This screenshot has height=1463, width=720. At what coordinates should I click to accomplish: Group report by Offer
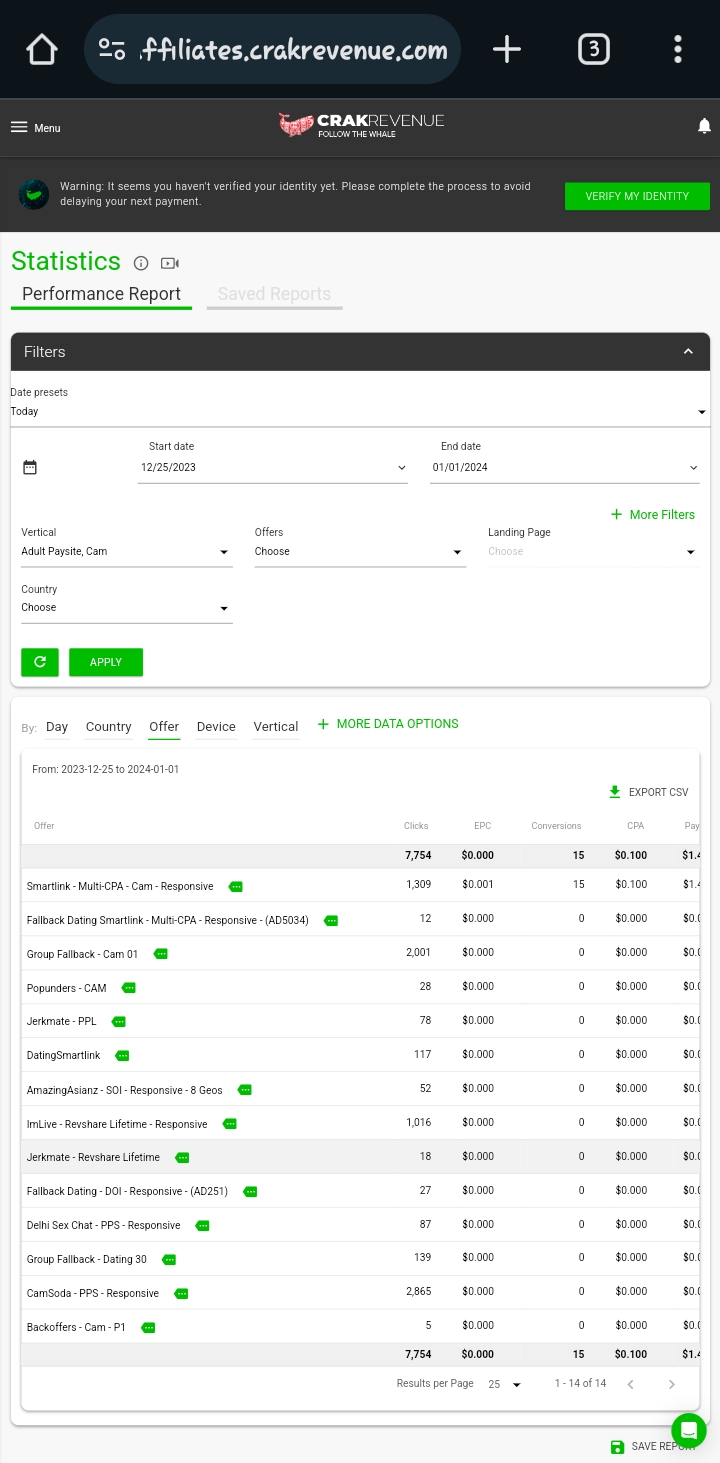pos(164,727)
